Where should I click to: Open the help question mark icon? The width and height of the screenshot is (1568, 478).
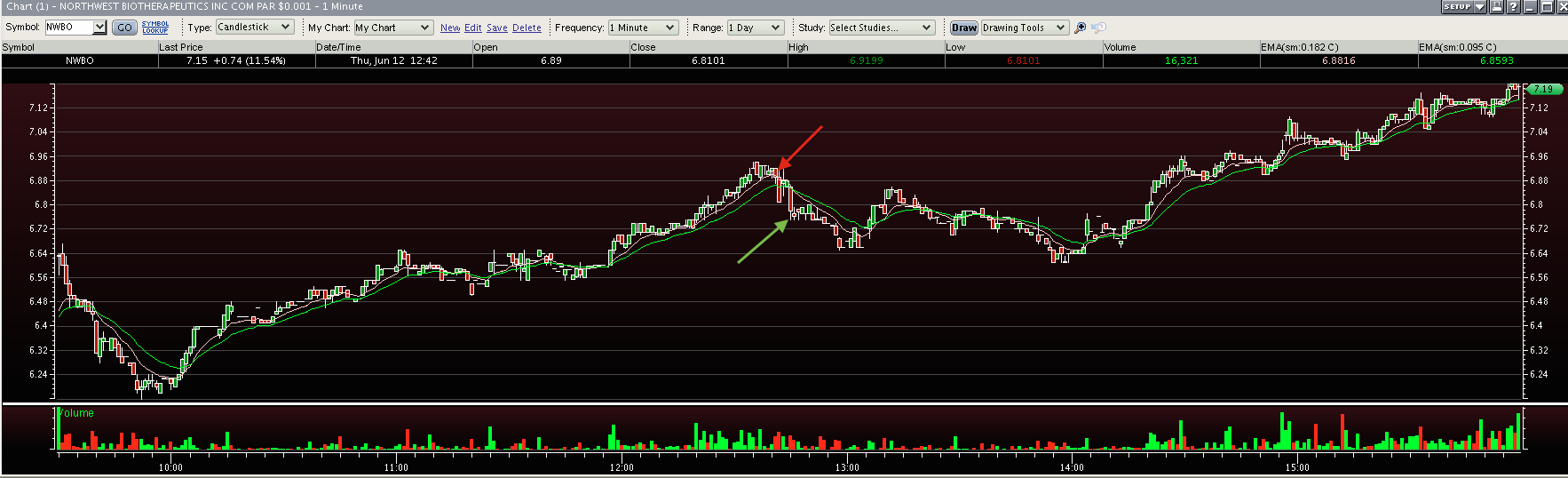point(1513,6)
